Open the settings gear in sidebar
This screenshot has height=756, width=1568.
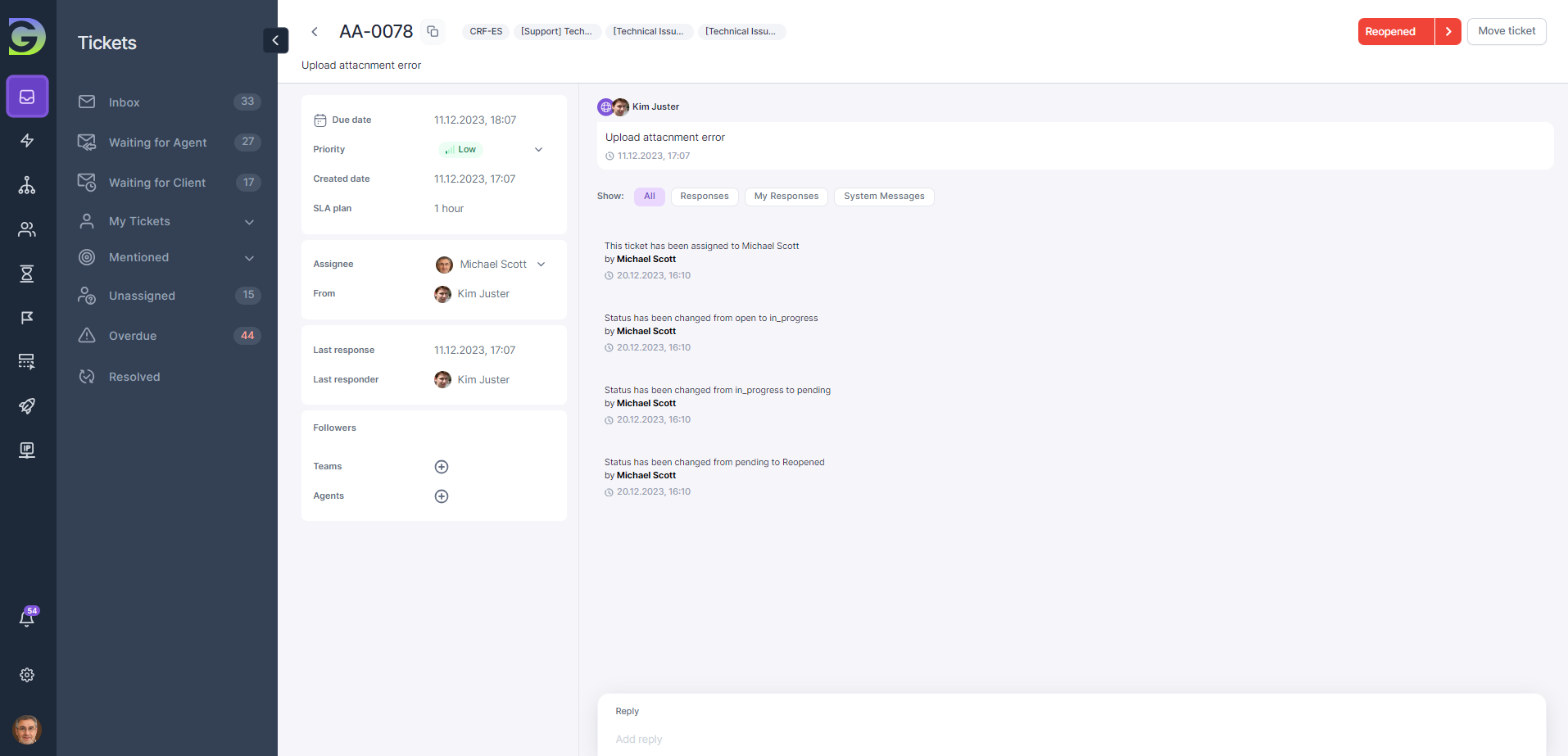pyautogui.click(x=27, y=675)
